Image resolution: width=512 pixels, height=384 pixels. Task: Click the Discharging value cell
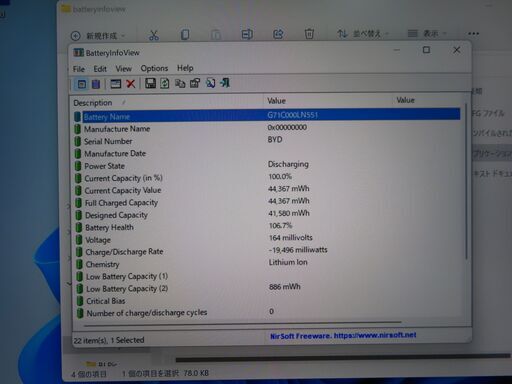point(288,164)
